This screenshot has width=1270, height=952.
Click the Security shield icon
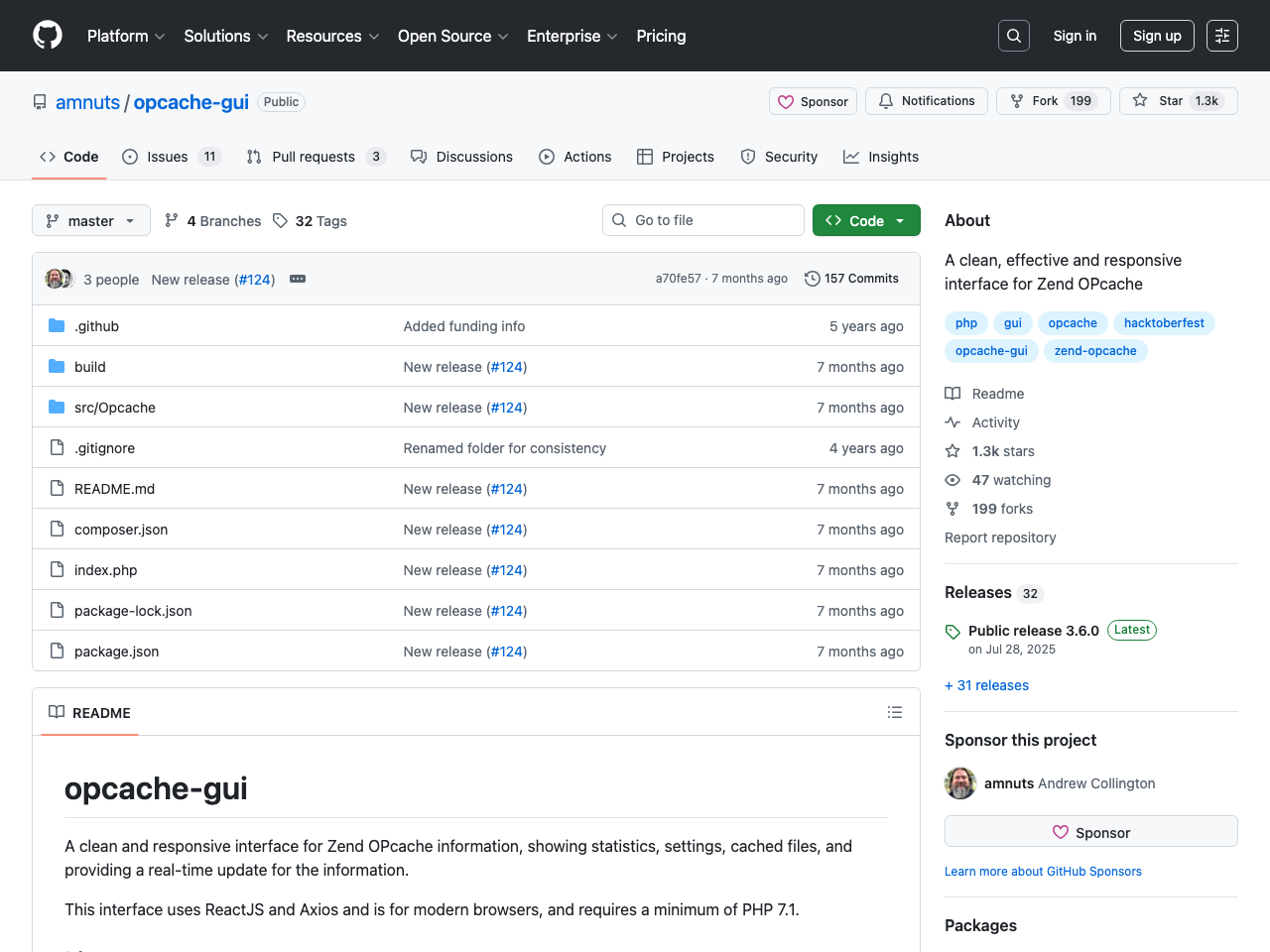click(746, 157)
